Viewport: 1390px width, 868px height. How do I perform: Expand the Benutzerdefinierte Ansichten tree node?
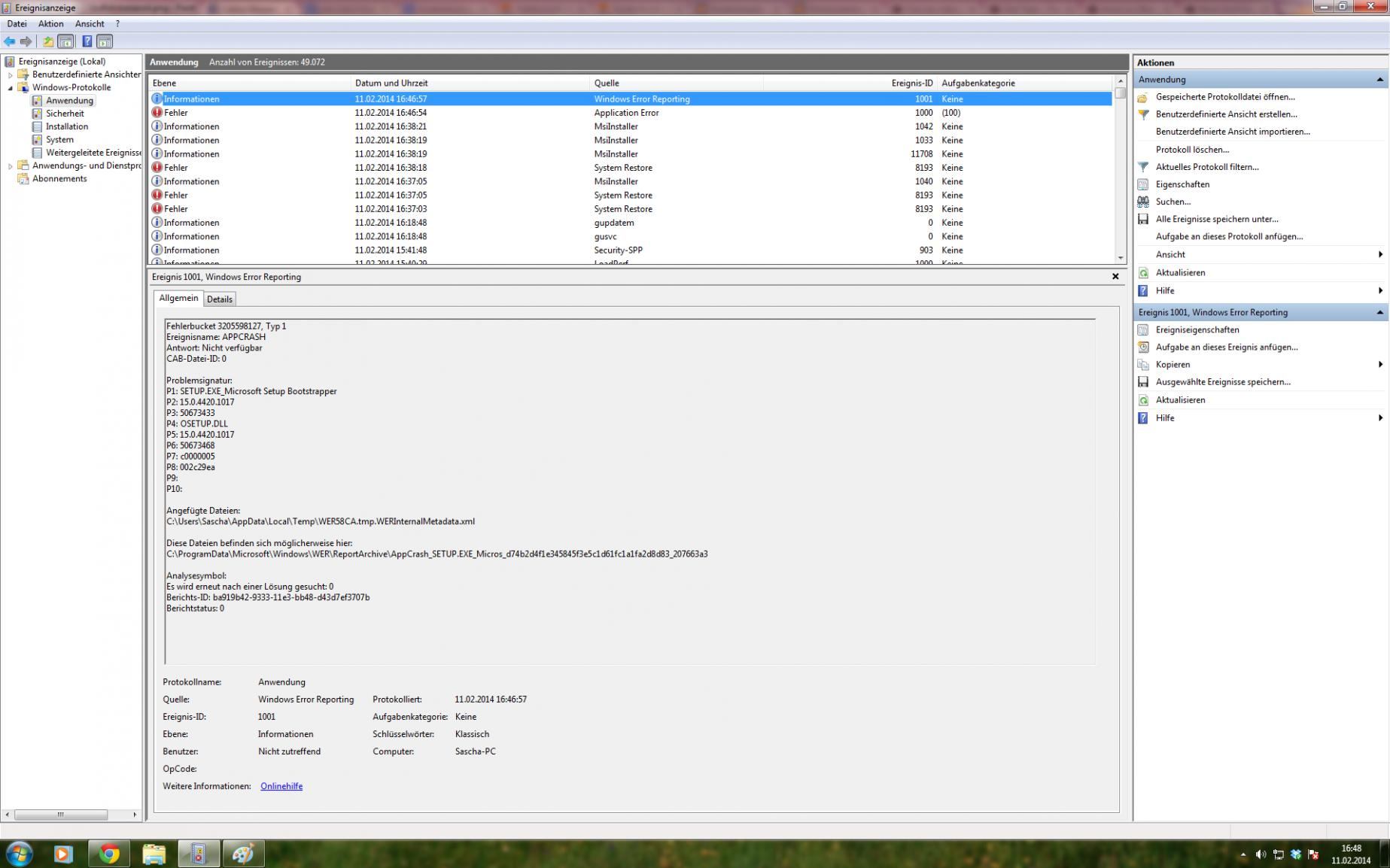(x=11, y=74)
